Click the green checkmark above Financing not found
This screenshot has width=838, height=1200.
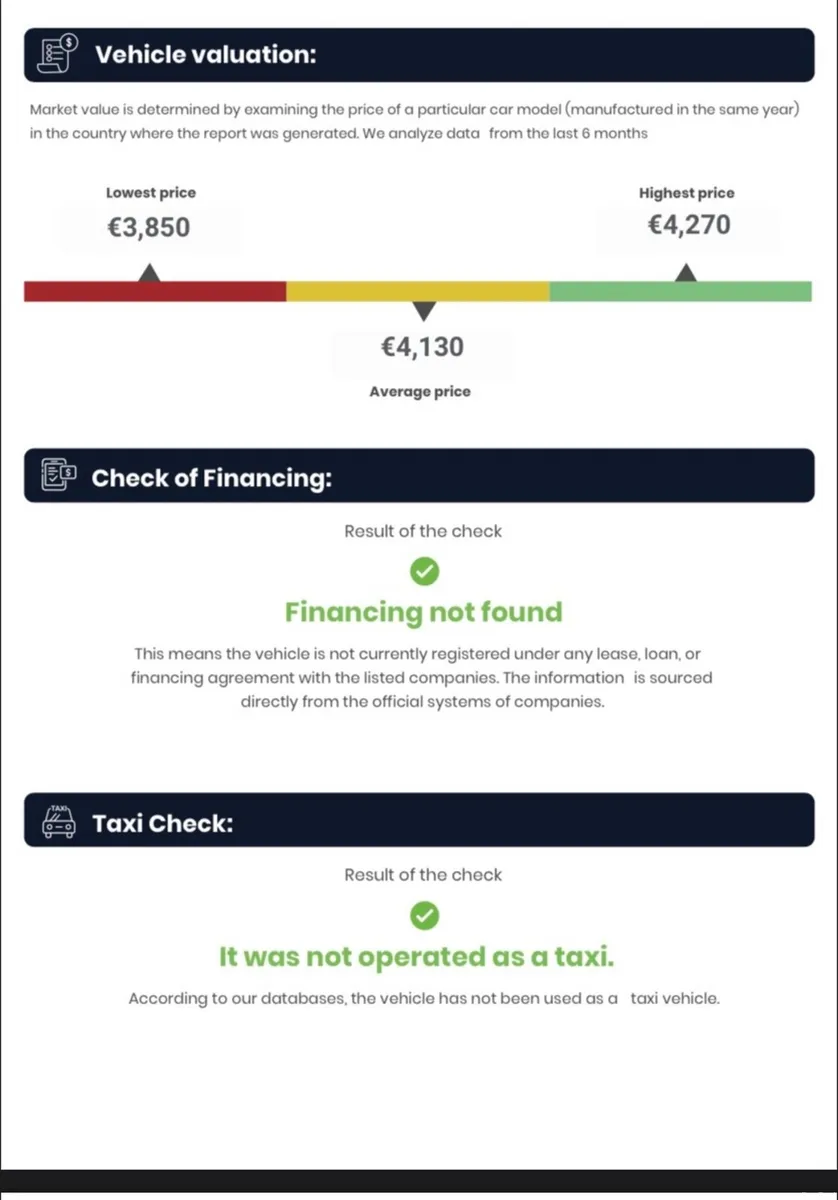click(424, 571)
